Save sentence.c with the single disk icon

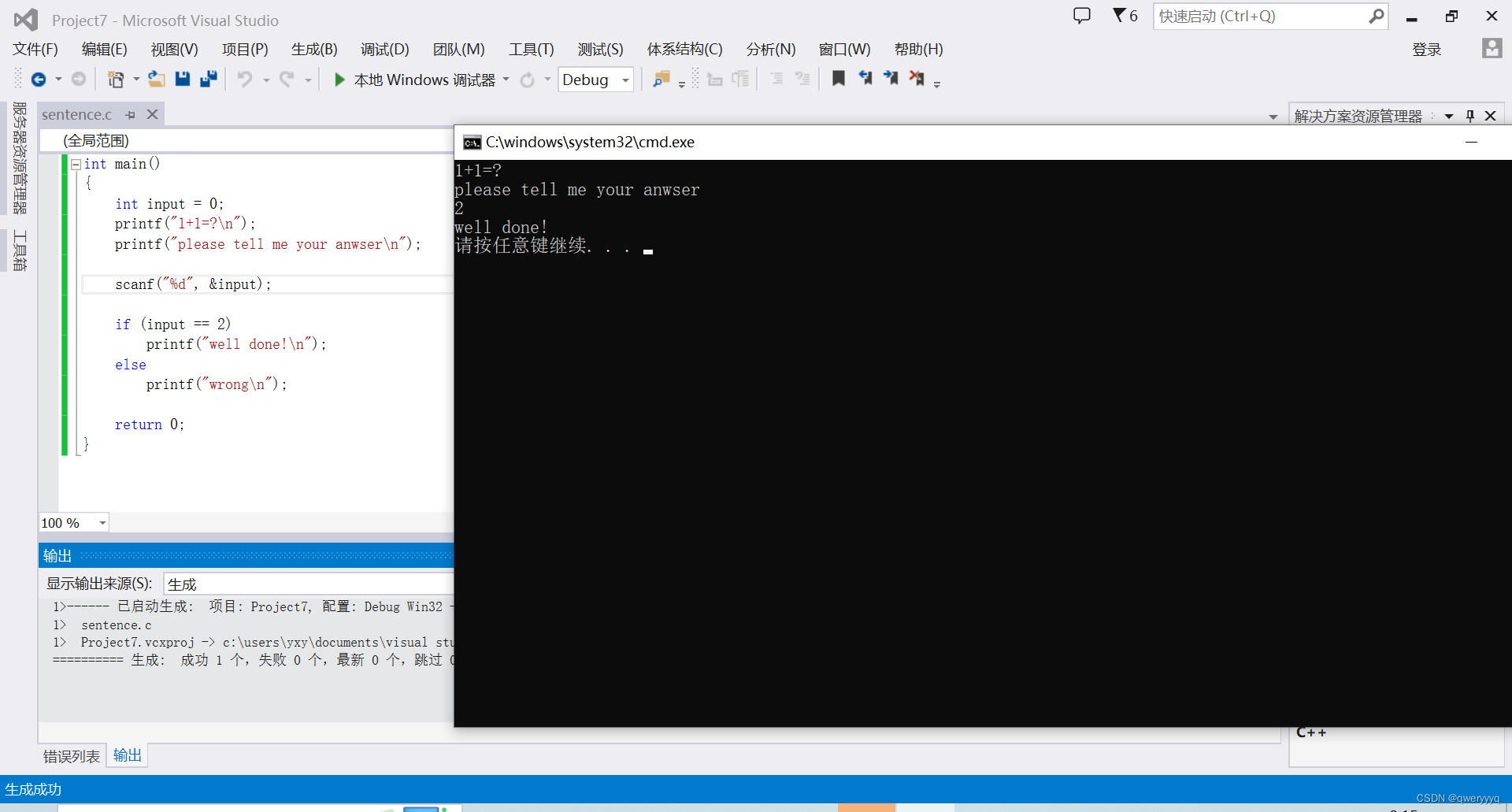[183, 80]
